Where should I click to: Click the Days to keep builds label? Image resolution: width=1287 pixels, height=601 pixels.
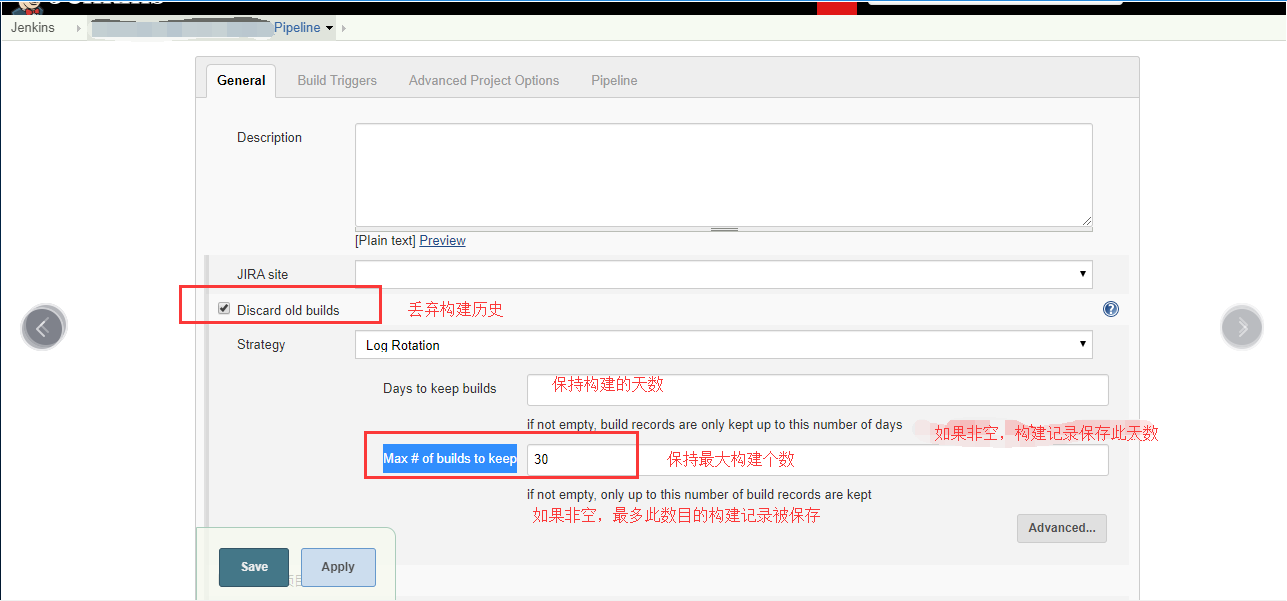pos(440,388)
